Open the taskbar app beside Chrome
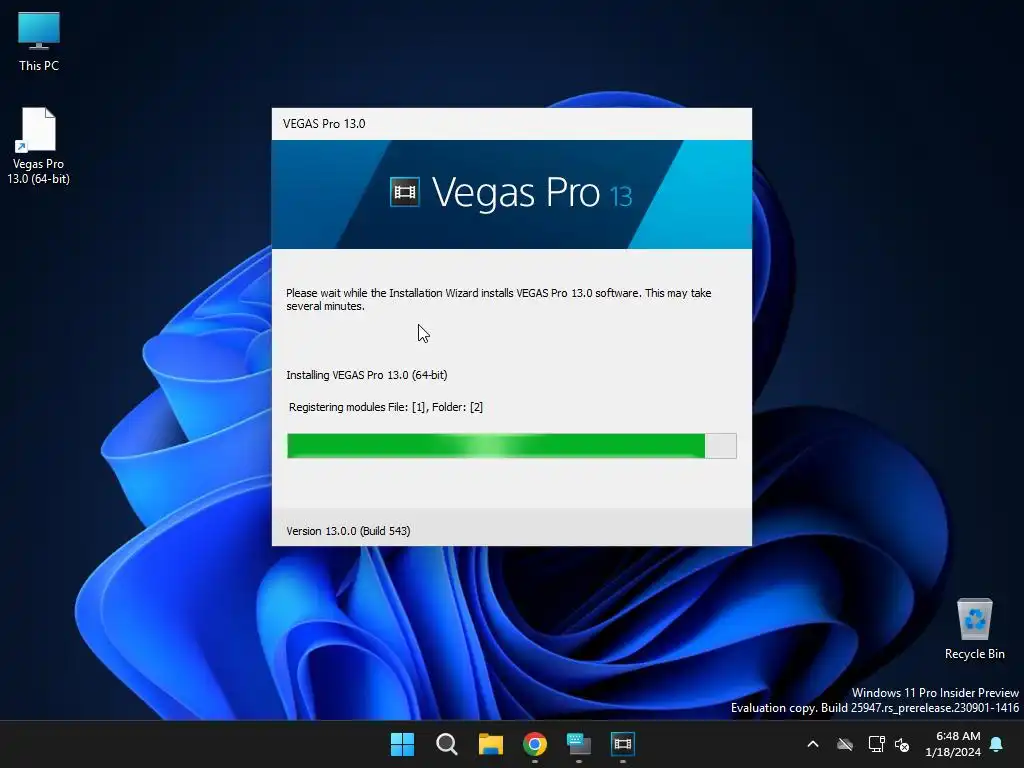This screenshot has width=1024, height=768. pyautogui.click(x=579, y=744)
